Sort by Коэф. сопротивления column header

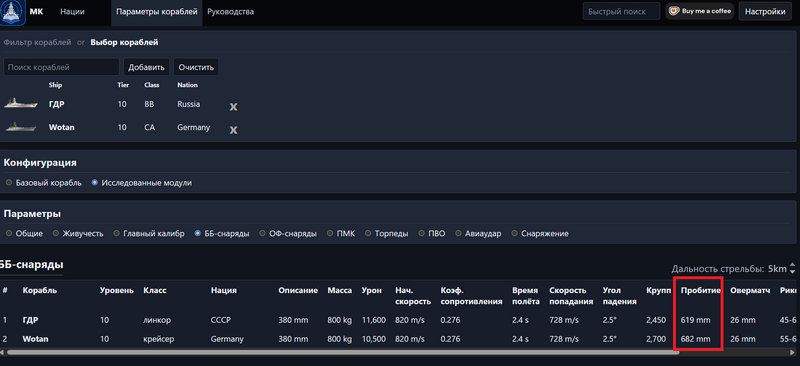coord(471,296)
